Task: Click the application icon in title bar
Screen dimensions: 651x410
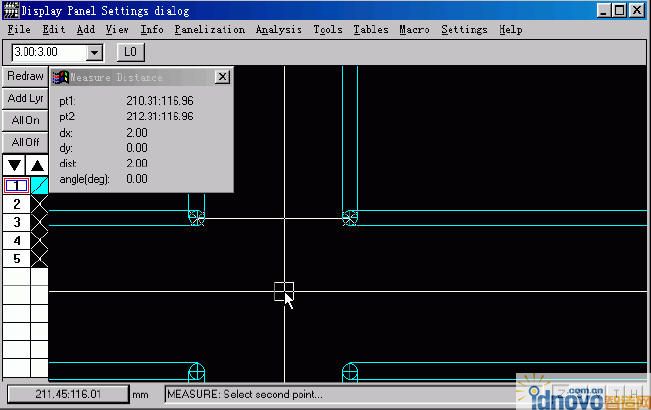Action: 11,10
